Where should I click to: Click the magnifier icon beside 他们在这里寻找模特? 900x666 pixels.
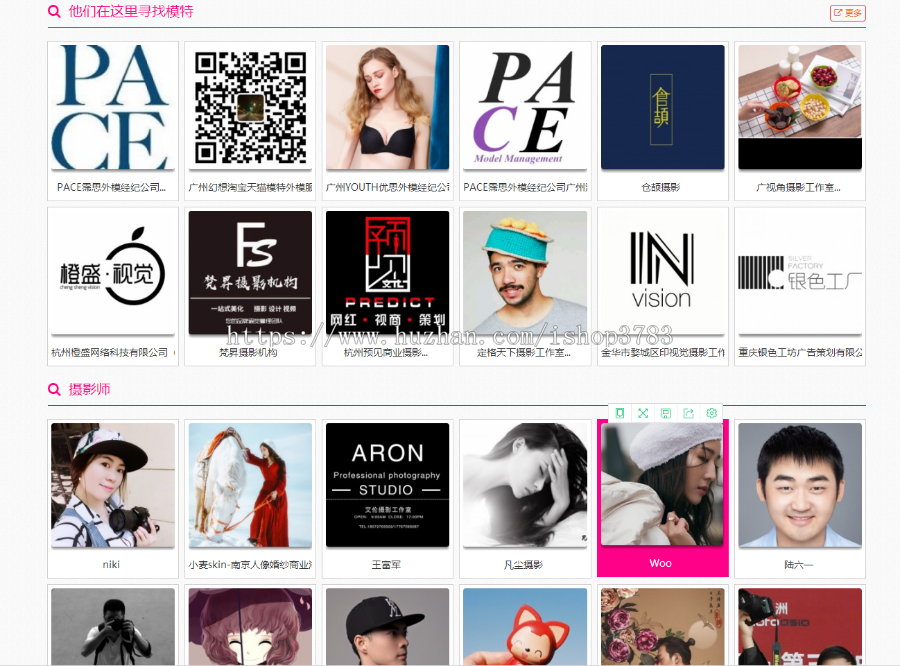(x=54, y=11)
